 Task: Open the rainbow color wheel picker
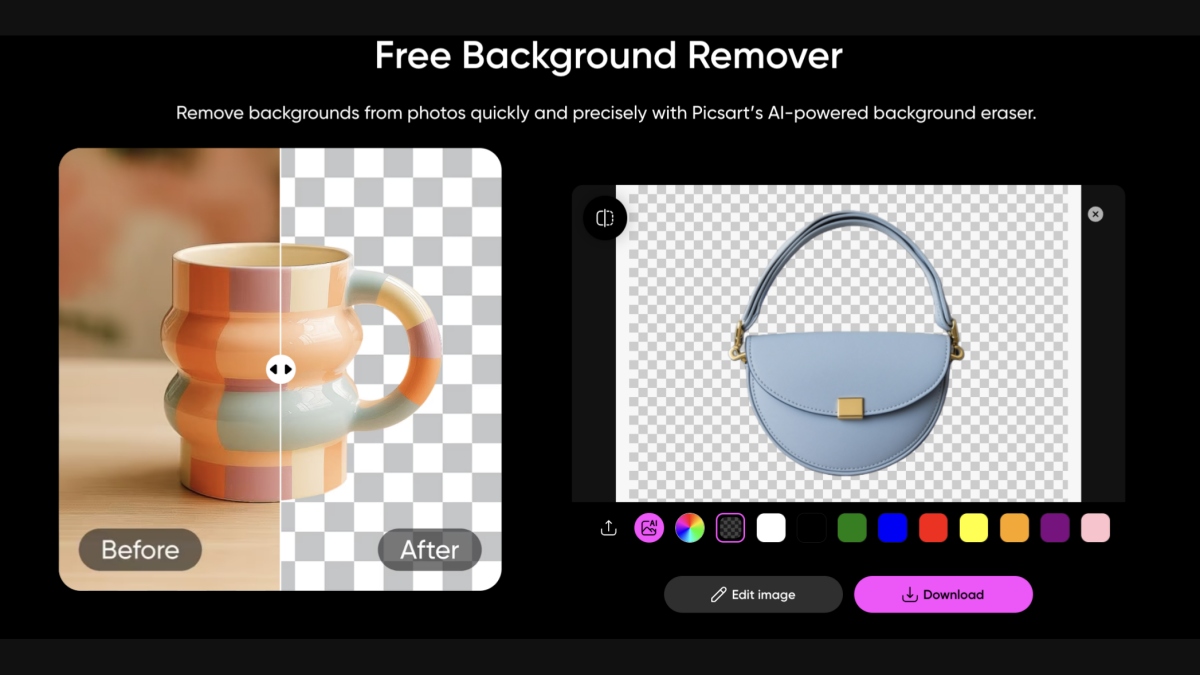click(x=690, y=527)
